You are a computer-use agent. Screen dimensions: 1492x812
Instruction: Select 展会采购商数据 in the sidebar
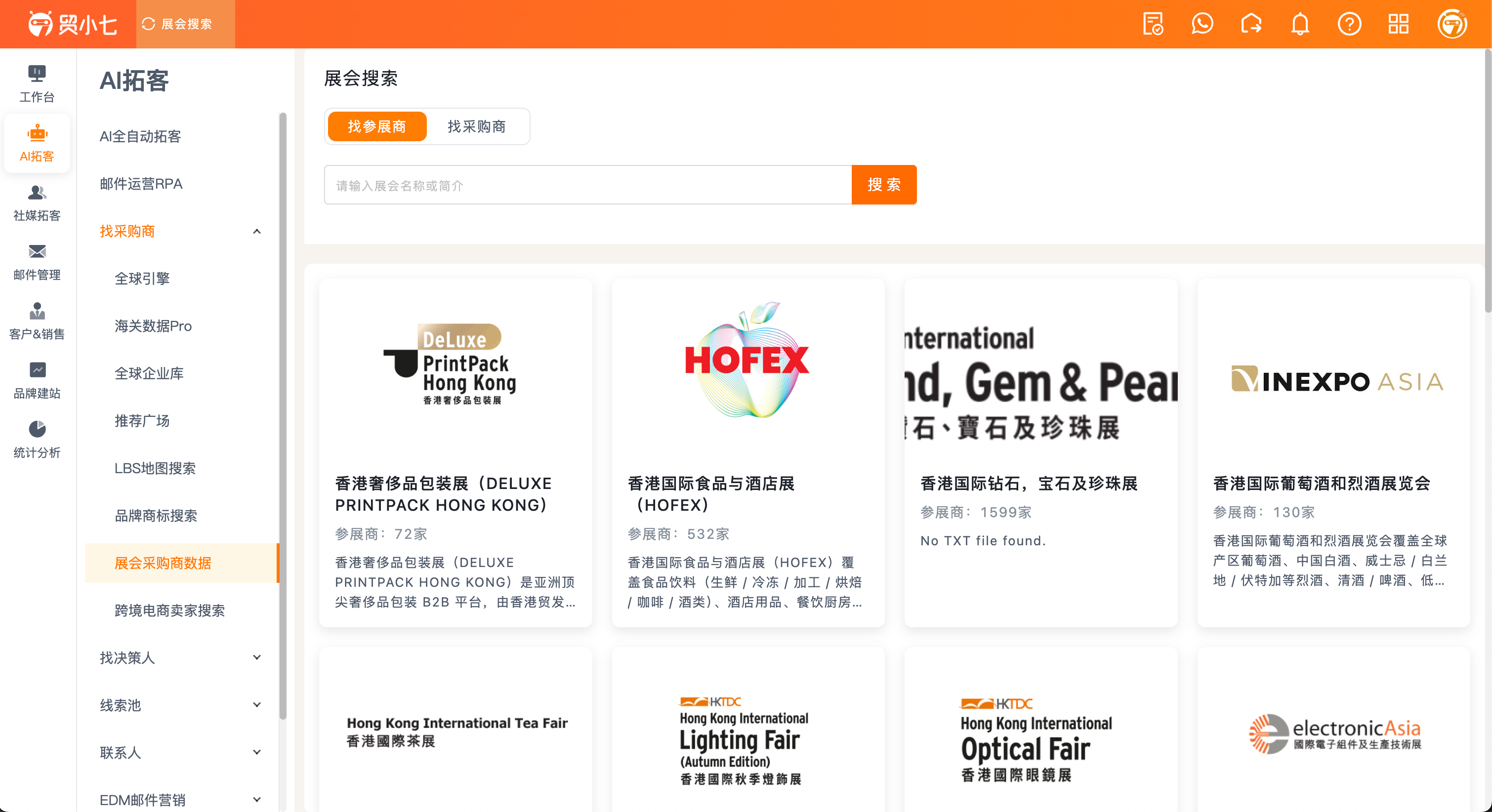point(181,563)
